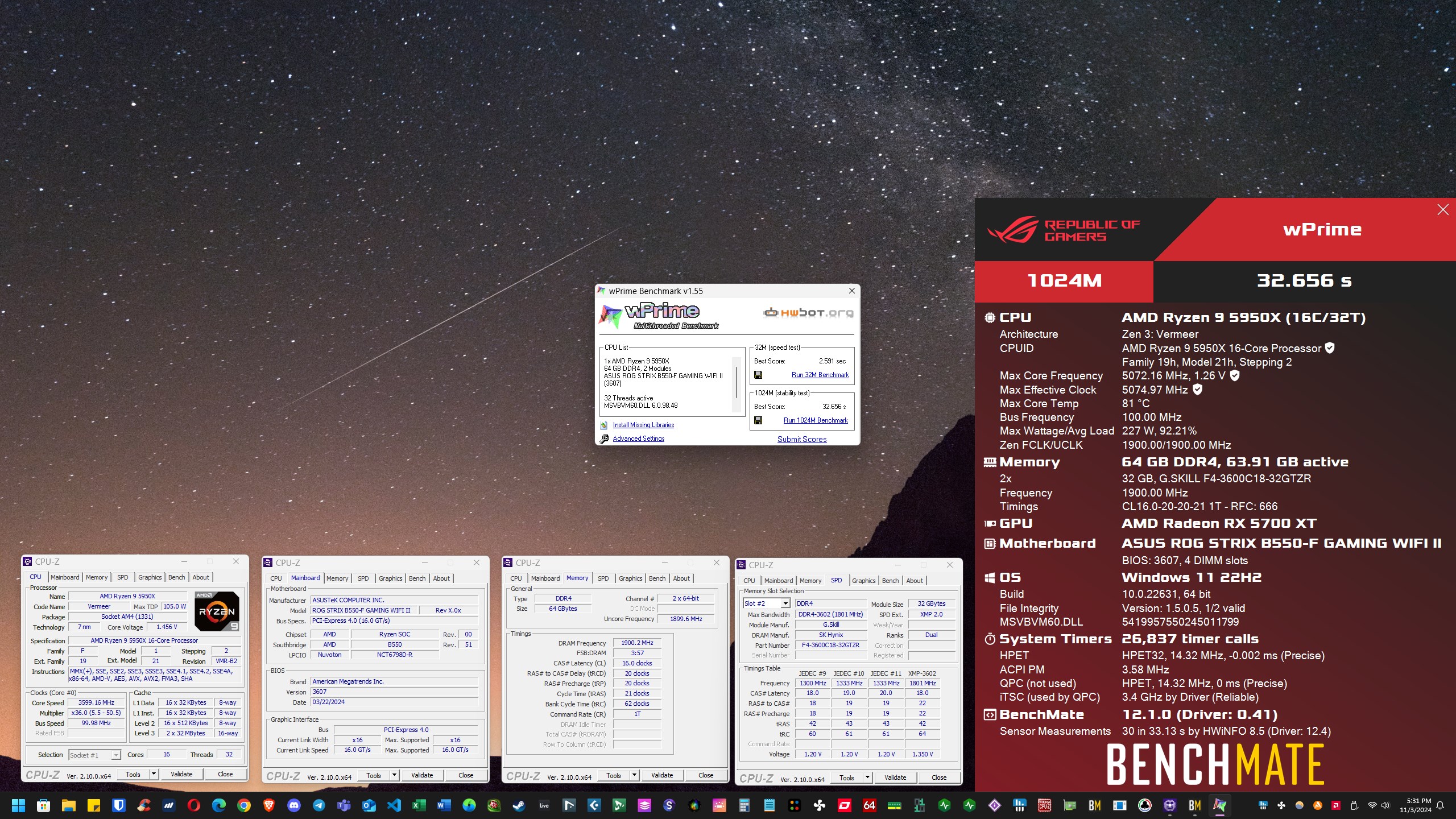Select SPD tab in CPU-Z Memory window

pyautogui.click(x=603, y=578)
